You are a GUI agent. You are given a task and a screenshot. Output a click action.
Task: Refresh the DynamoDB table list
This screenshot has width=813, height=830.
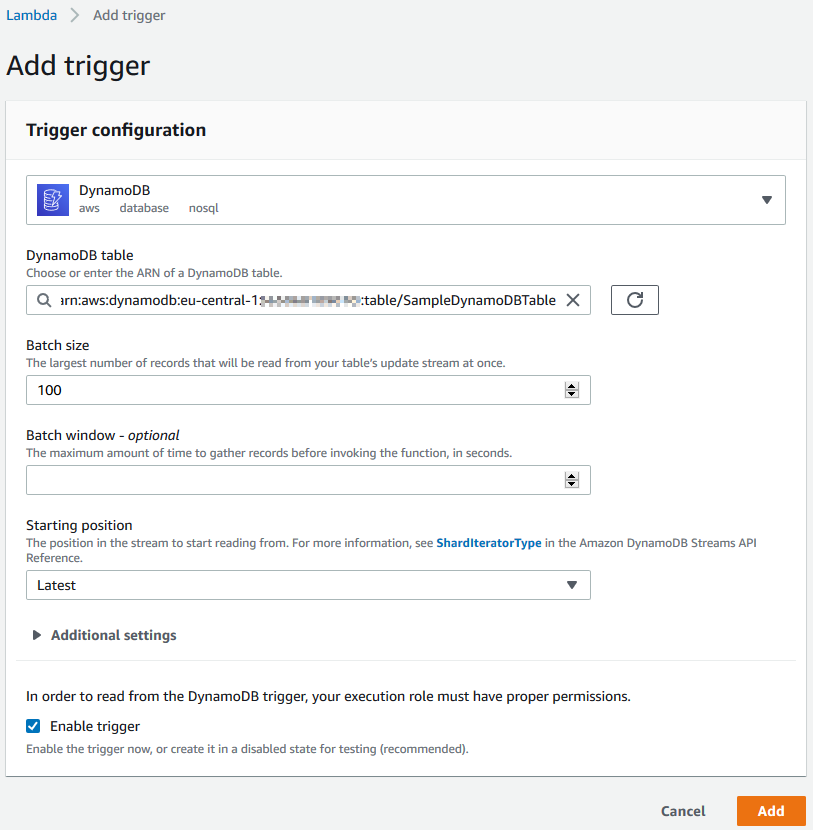tap(635, 300)
